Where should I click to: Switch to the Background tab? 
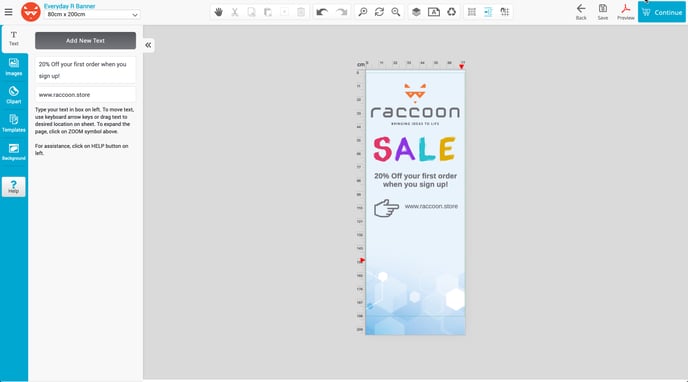(x=14, y=152)
